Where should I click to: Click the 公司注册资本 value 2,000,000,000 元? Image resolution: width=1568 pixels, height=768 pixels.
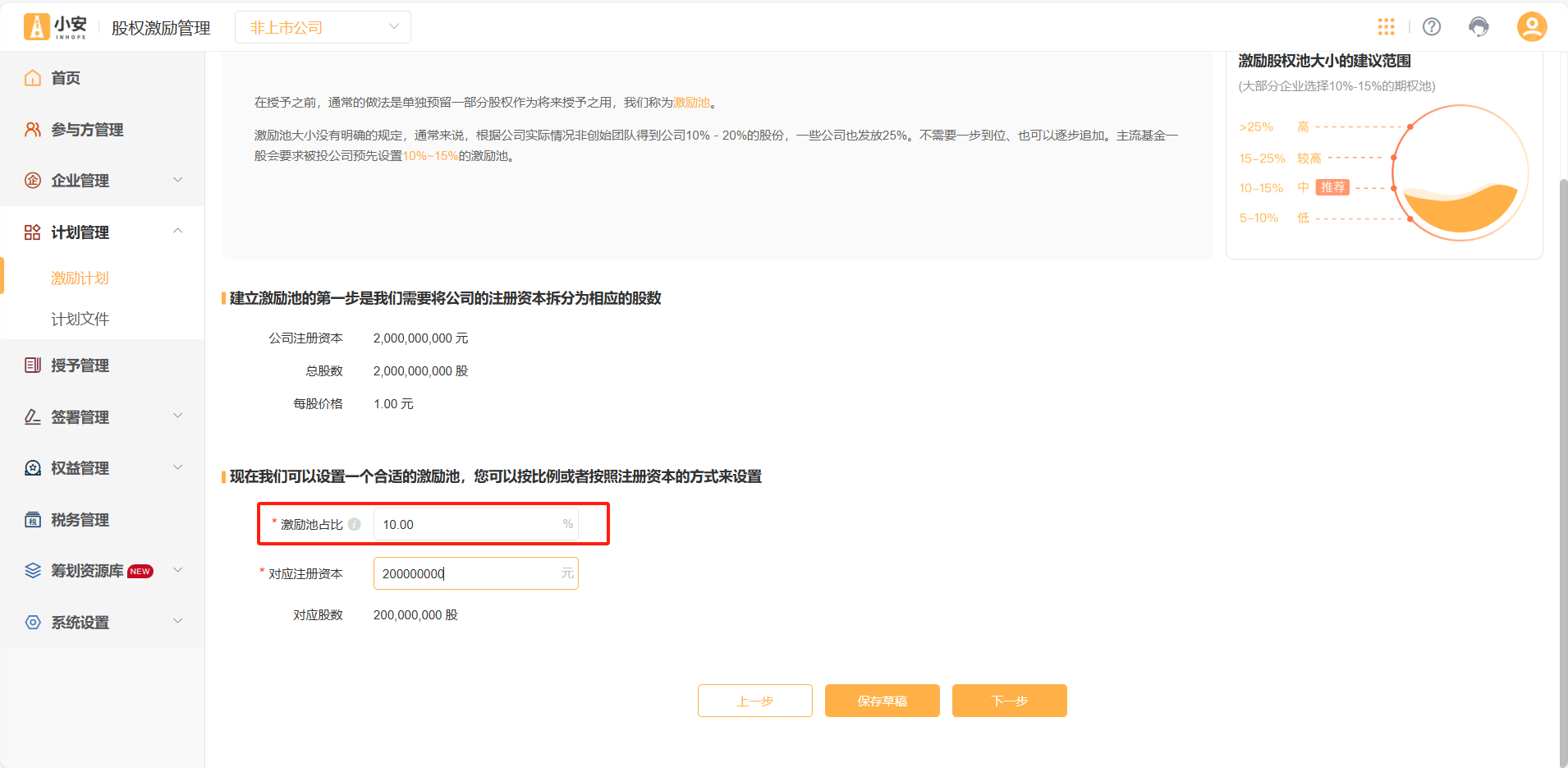(420, 338)
